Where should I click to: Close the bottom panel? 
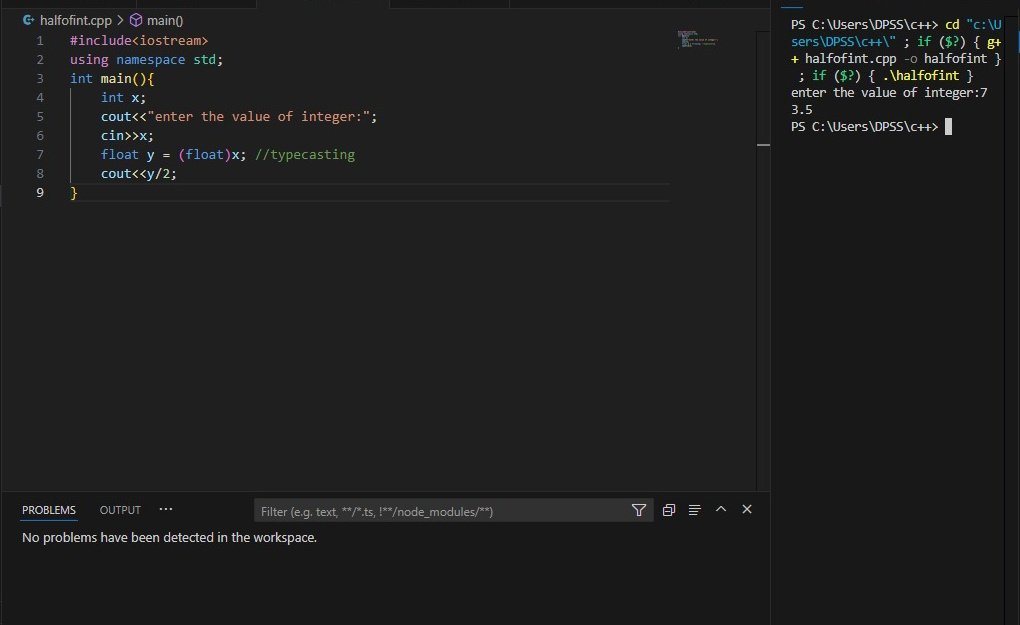[x=747, y=509]
